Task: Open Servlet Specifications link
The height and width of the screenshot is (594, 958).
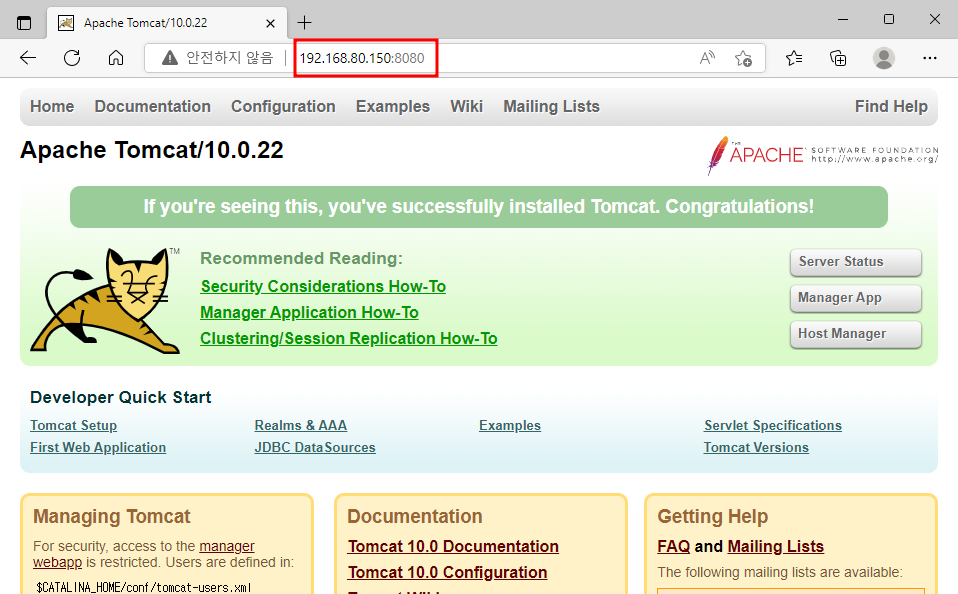Action: point(772,425)
